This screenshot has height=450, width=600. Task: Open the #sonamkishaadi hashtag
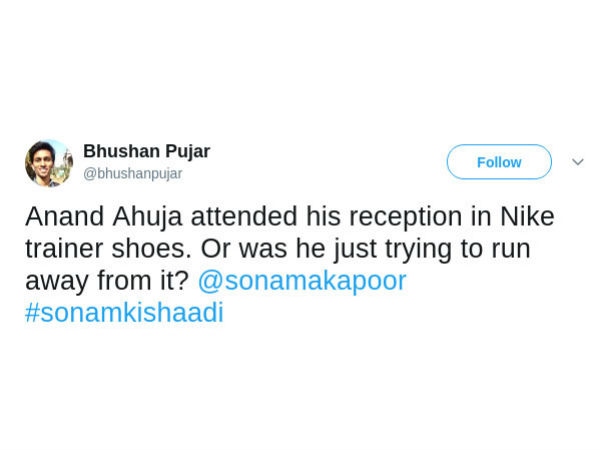pos(124,312)
